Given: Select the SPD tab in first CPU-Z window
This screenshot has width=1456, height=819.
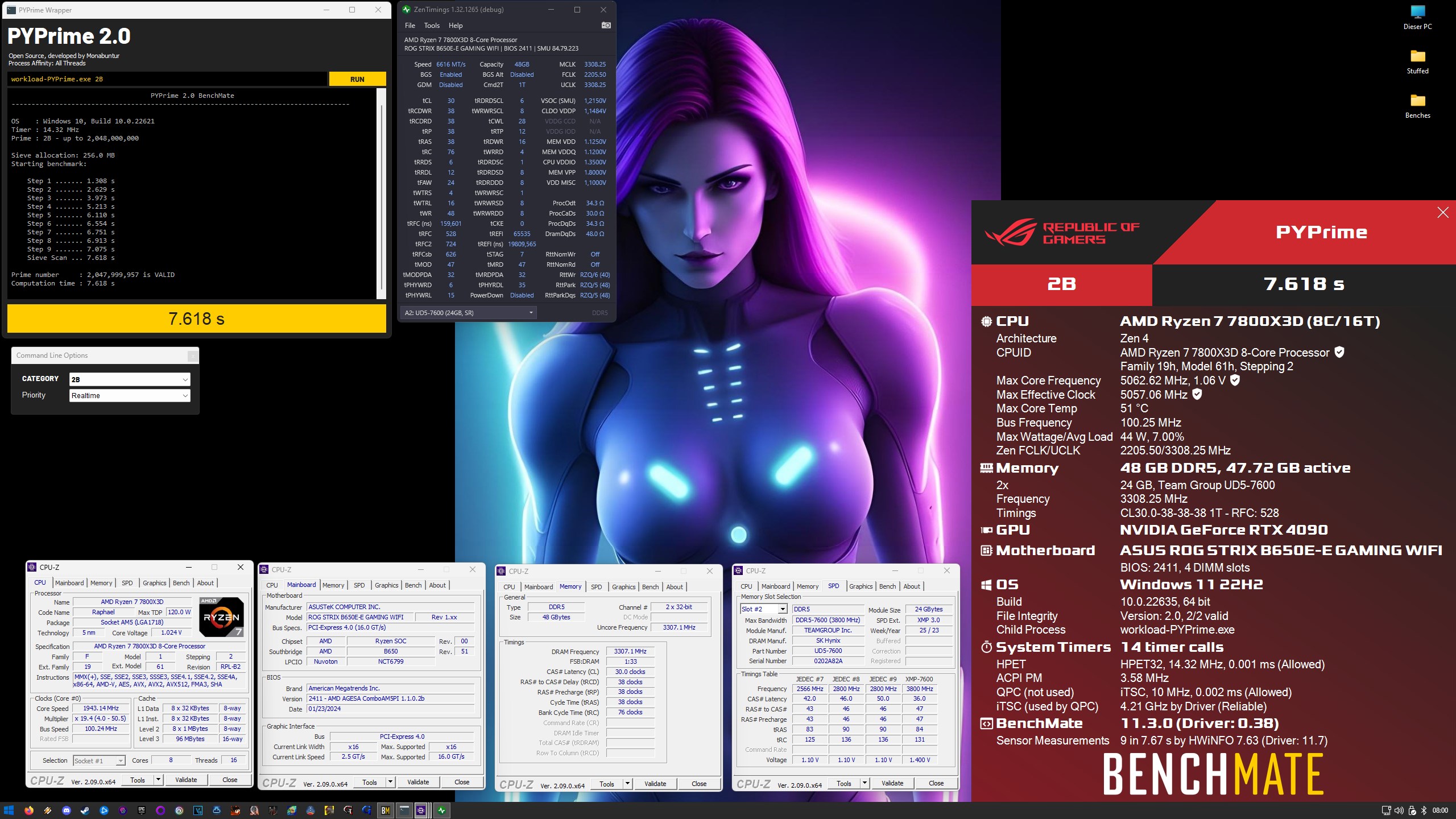Looking at the screenshot, I should 127,583.
